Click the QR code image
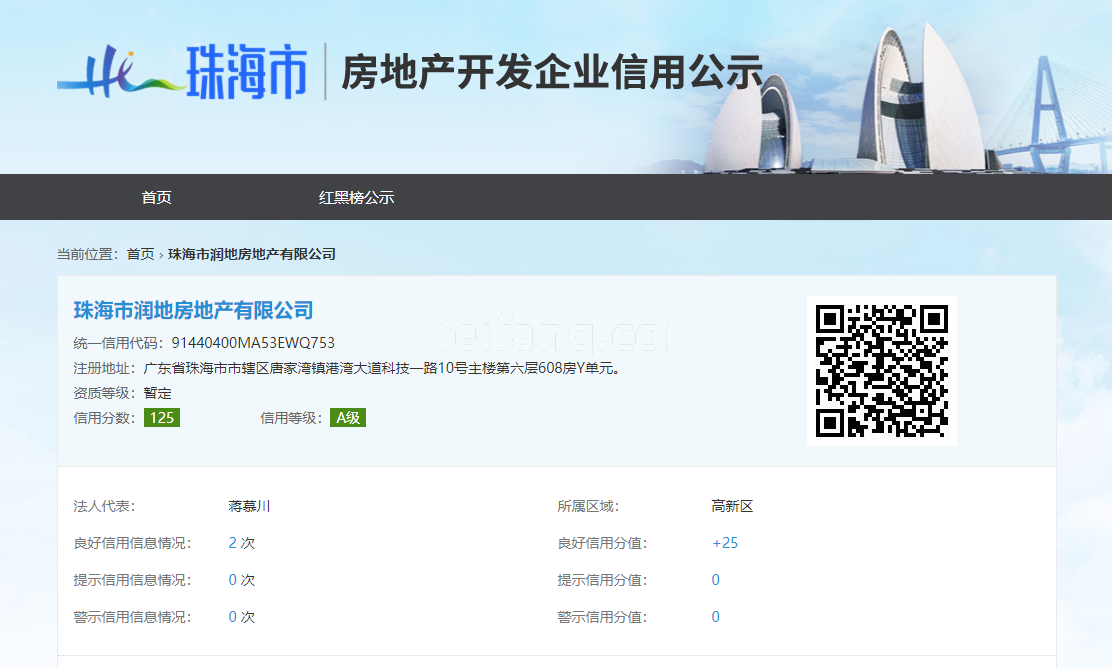1112x669 pixels. tap(881, 370)
